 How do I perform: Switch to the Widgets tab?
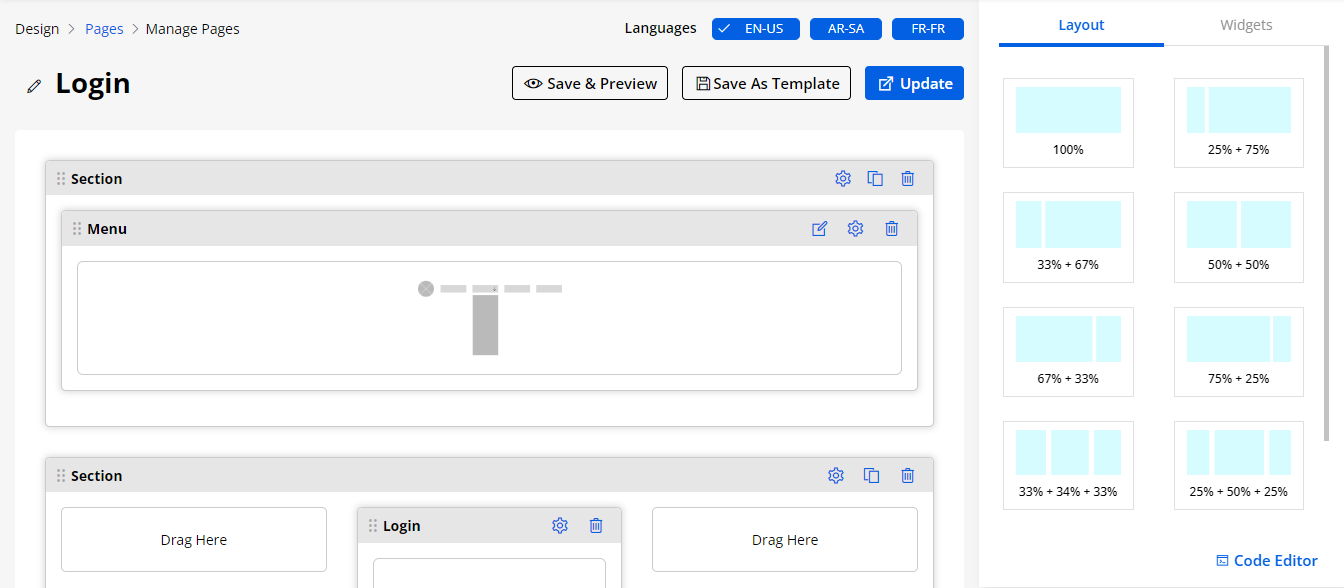point(1246,25)
